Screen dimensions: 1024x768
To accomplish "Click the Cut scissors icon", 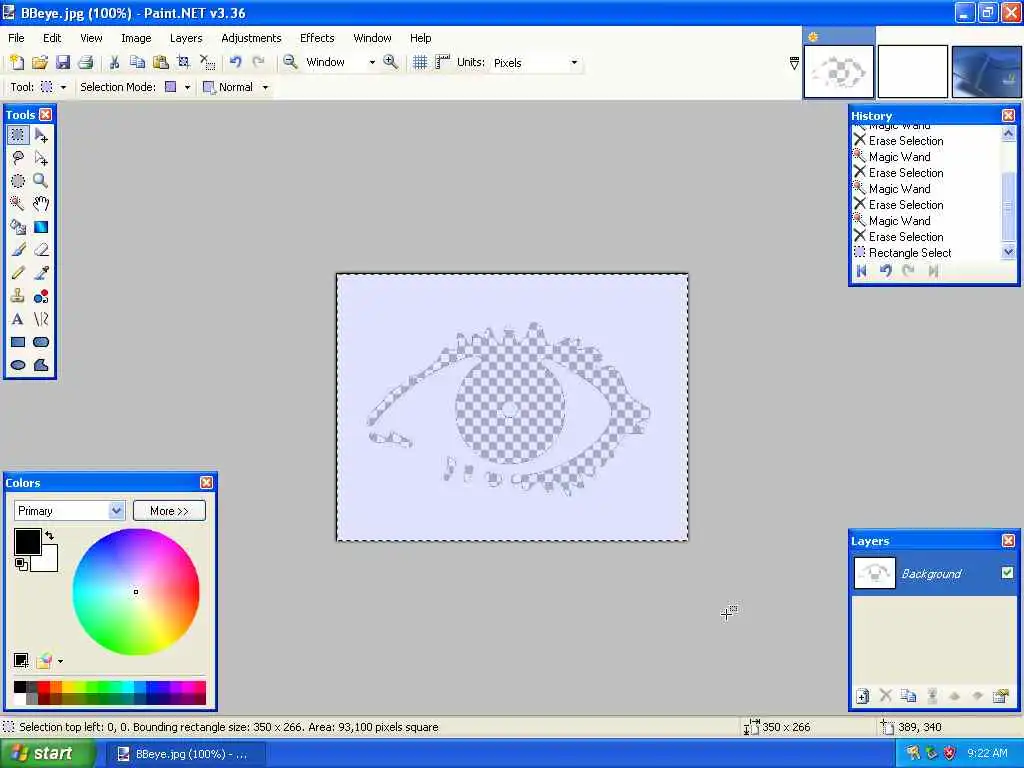I will (114, 62).
